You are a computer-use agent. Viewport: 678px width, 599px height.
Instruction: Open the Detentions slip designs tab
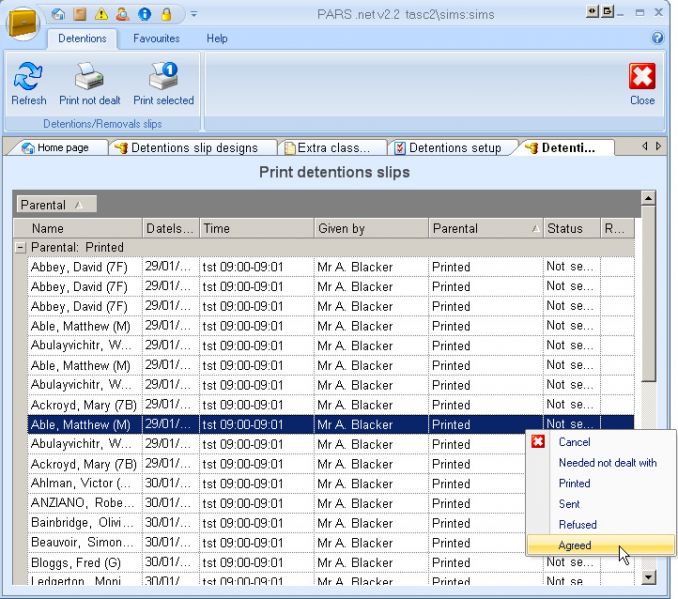(x=193, y=148)
